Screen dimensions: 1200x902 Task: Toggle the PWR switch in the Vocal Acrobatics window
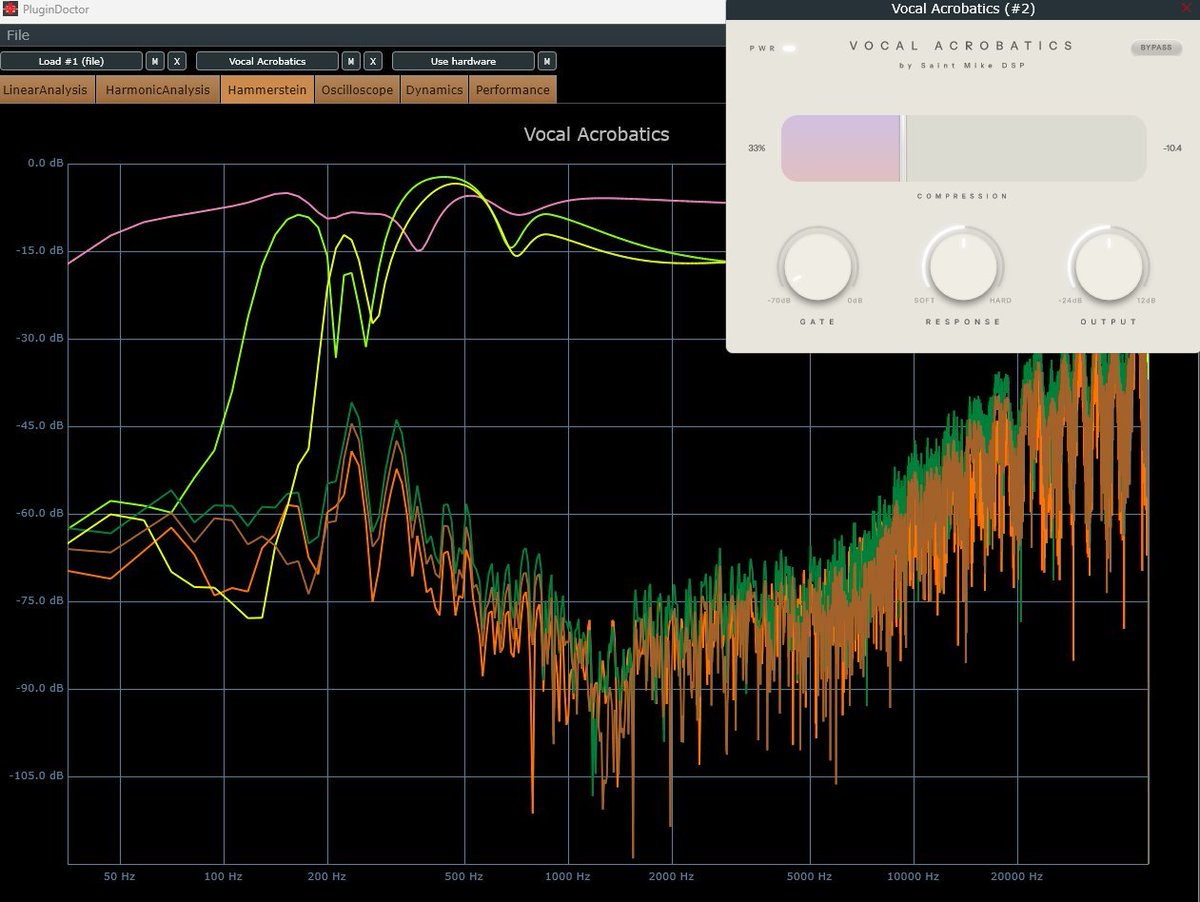789,48
